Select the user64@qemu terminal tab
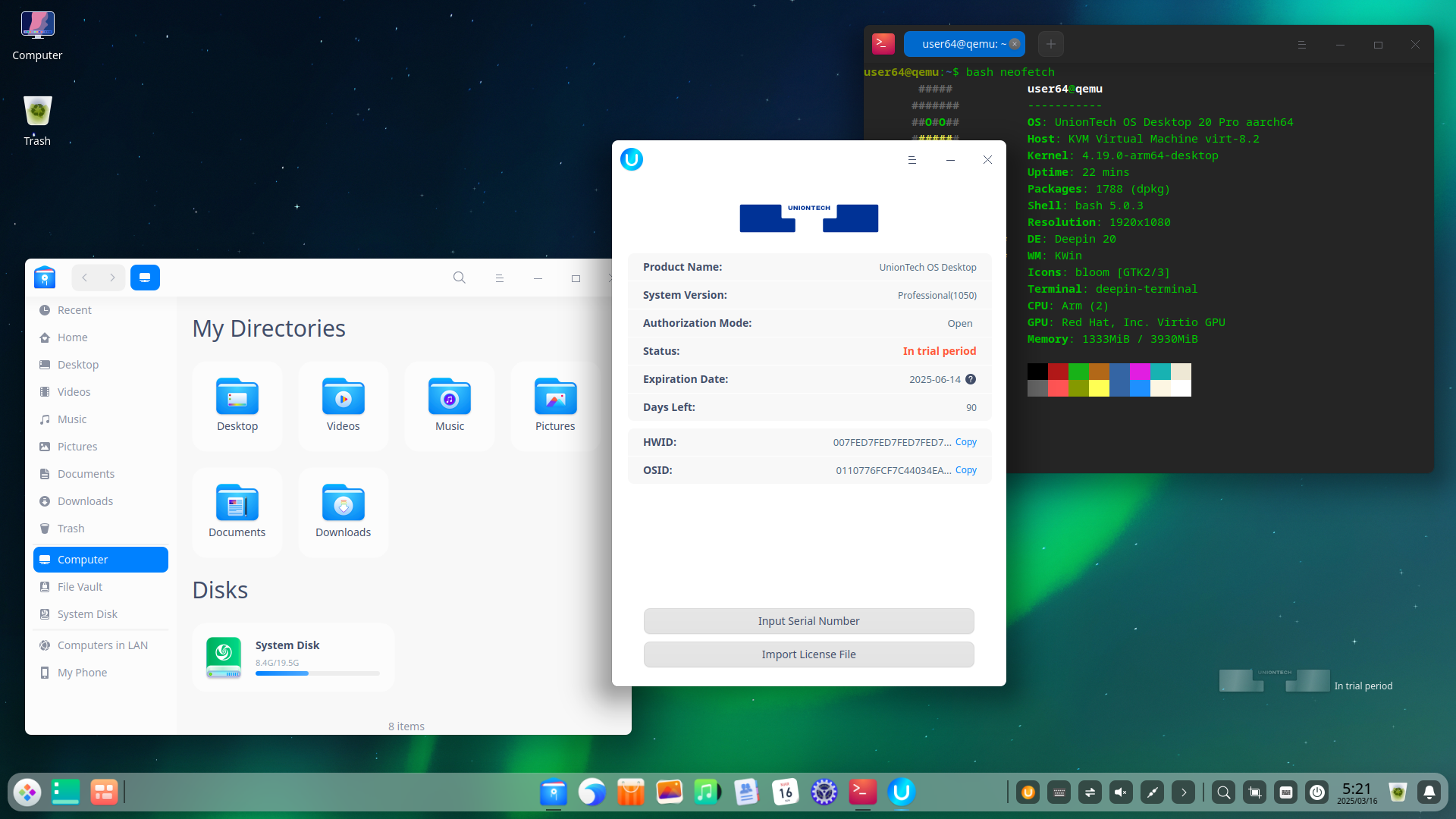This screenshot has width=1456, height=819. click(x=963, y=44)
